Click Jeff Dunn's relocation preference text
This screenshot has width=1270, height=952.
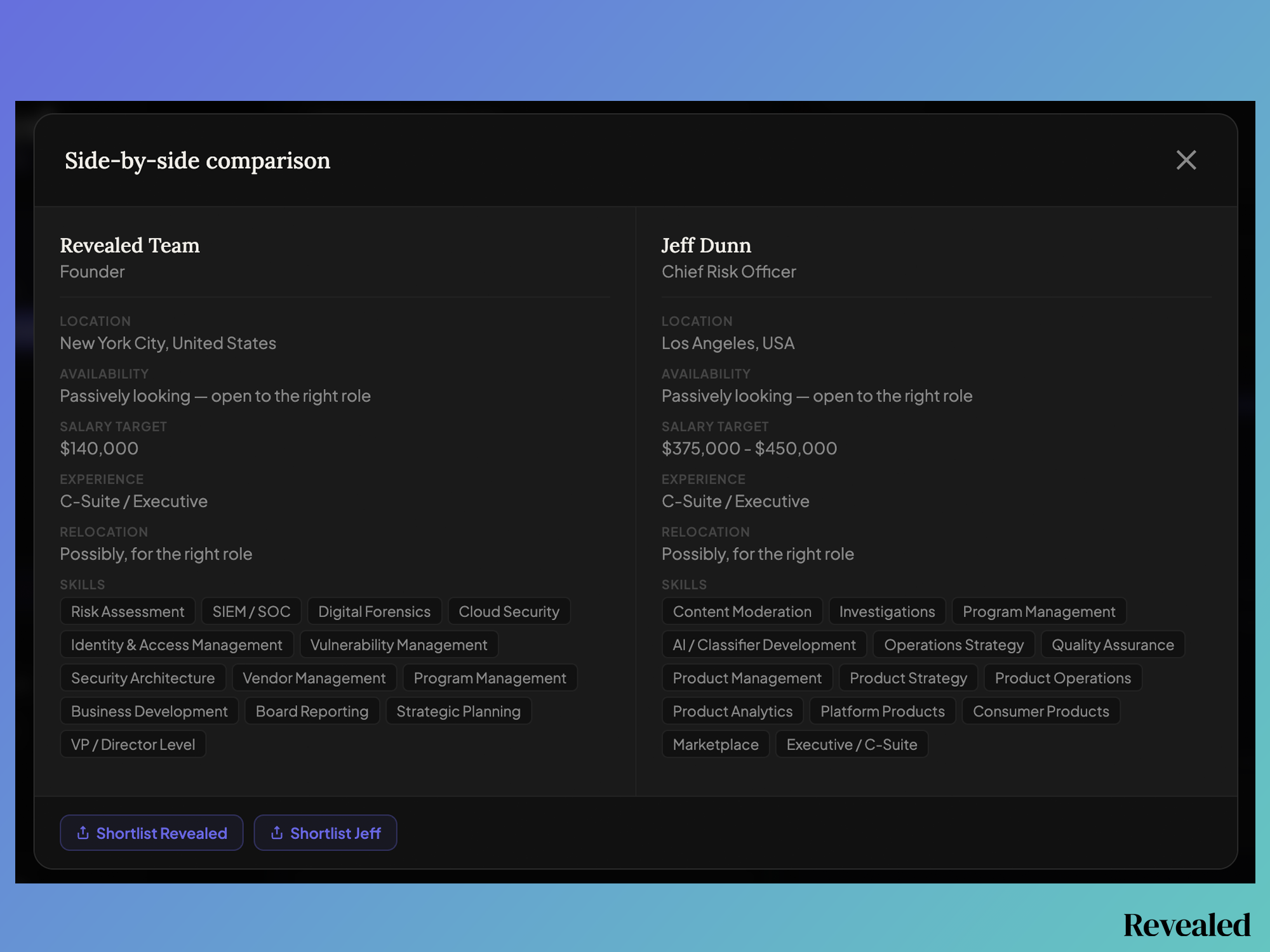coord(758,554)
